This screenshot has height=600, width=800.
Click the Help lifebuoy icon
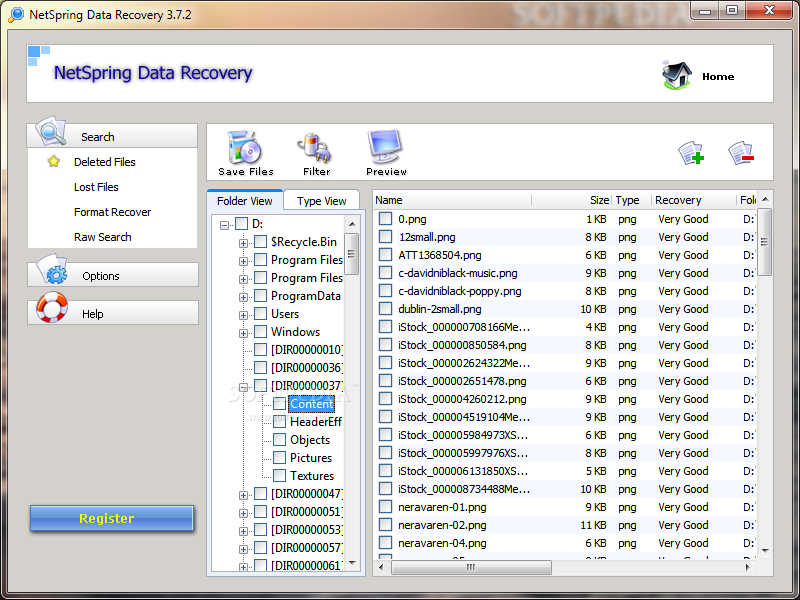click(x=52, y=307)
